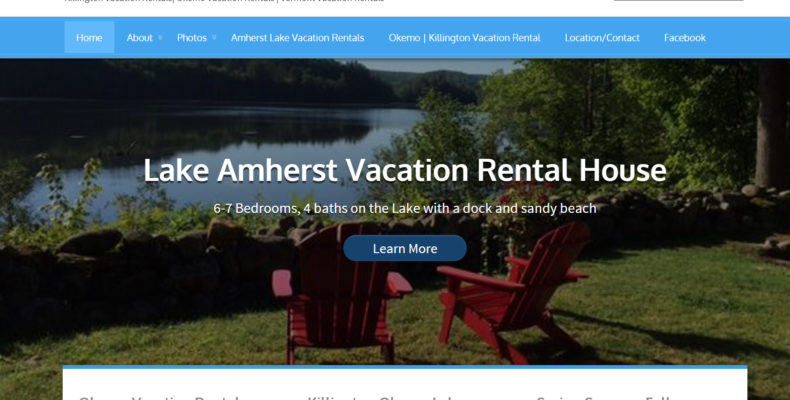The image size is (790, 400).
Task: Expand the Photos dropdown arrow
Action: coord(214,37)
